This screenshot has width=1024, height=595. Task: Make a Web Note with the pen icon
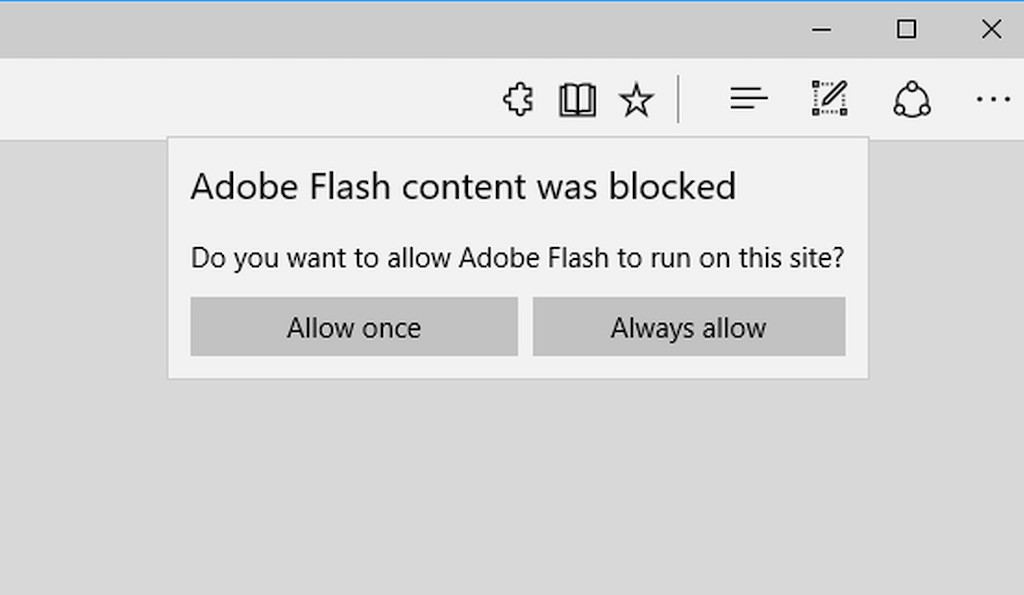click(830, 99)
